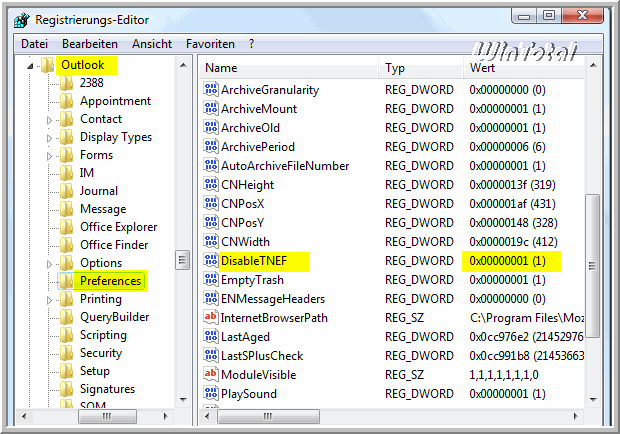Click the DWORD icon beside AutoArchiveFileNumber

point(211,165)
